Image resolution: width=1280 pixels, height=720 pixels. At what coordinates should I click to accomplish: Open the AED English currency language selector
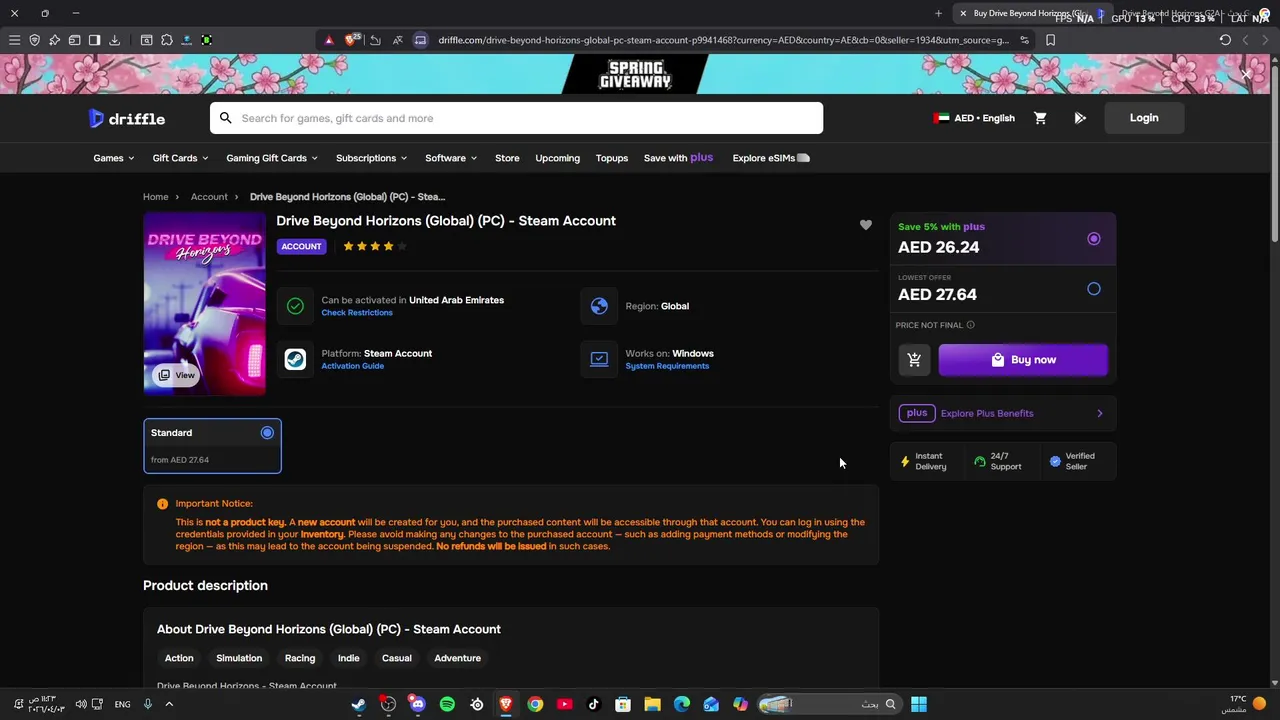tap(974, 118)
